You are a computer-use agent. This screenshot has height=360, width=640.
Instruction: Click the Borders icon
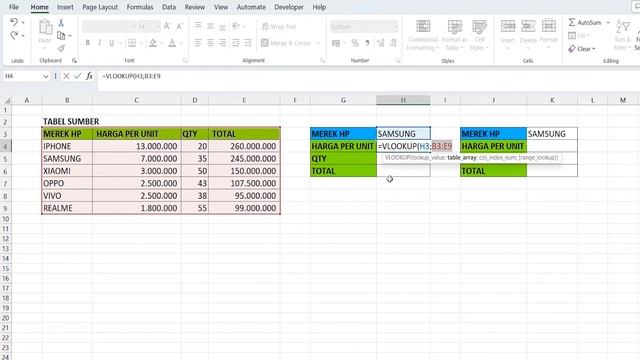tap(132, 43)
